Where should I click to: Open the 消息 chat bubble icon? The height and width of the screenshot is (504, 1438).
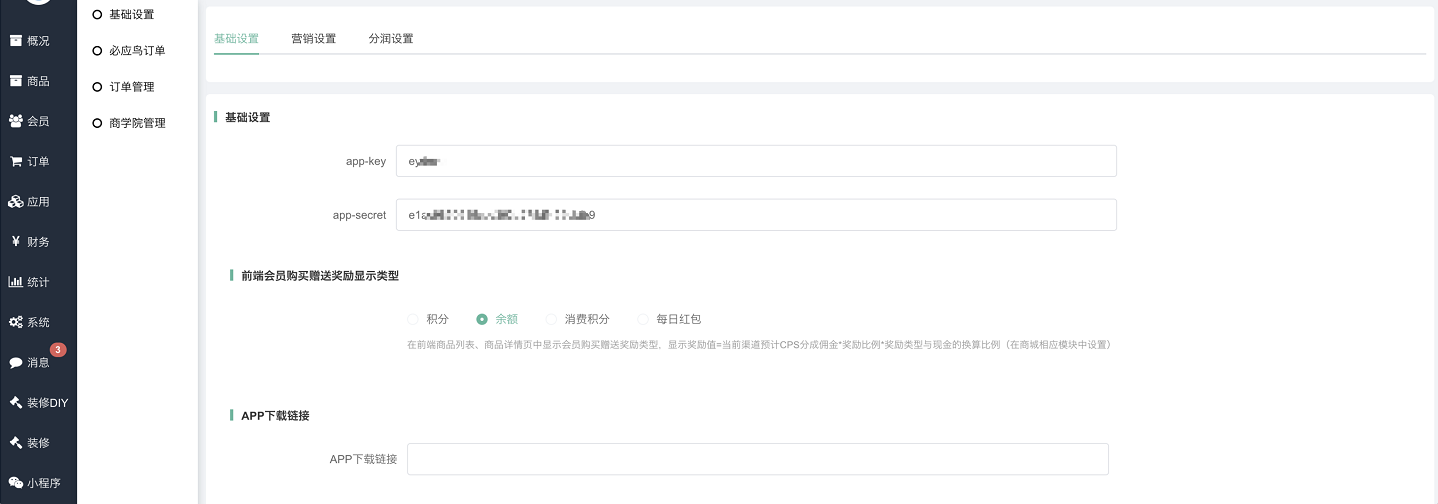[x=15, y=362]
